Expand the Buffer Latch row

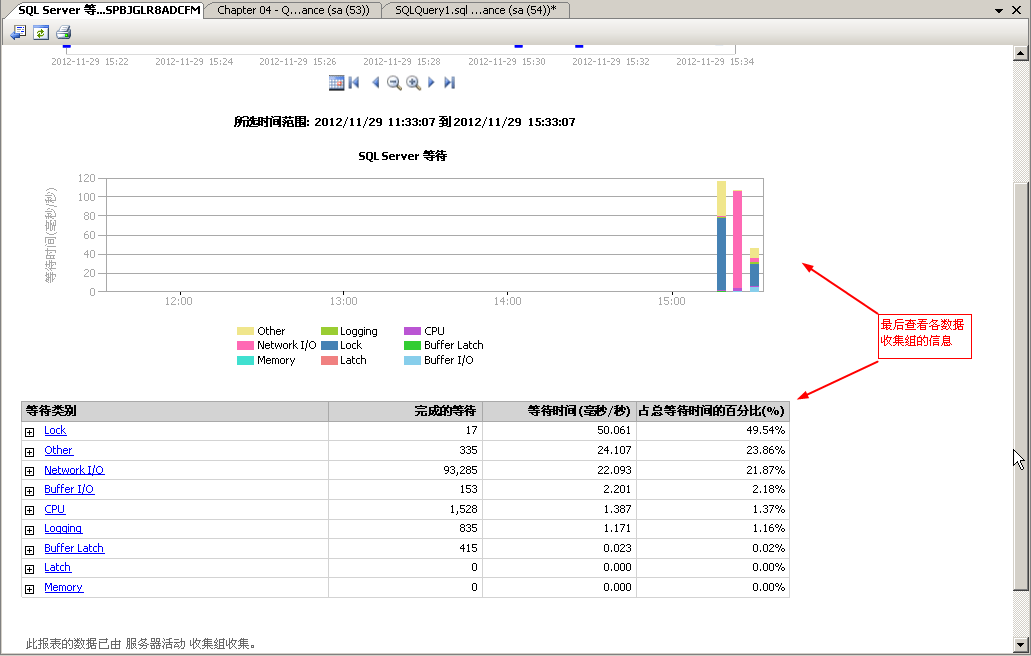(30, 550)
